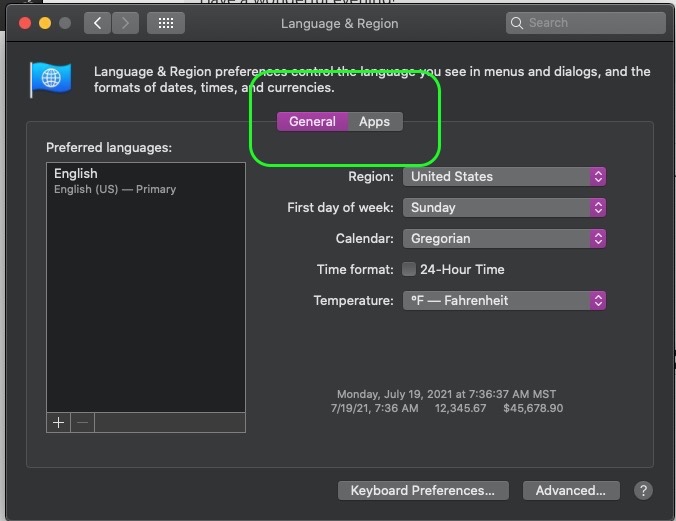Screen dimensions: 676x521
Task: Enable 24-Hour Time checkbox
Action: 409,269
